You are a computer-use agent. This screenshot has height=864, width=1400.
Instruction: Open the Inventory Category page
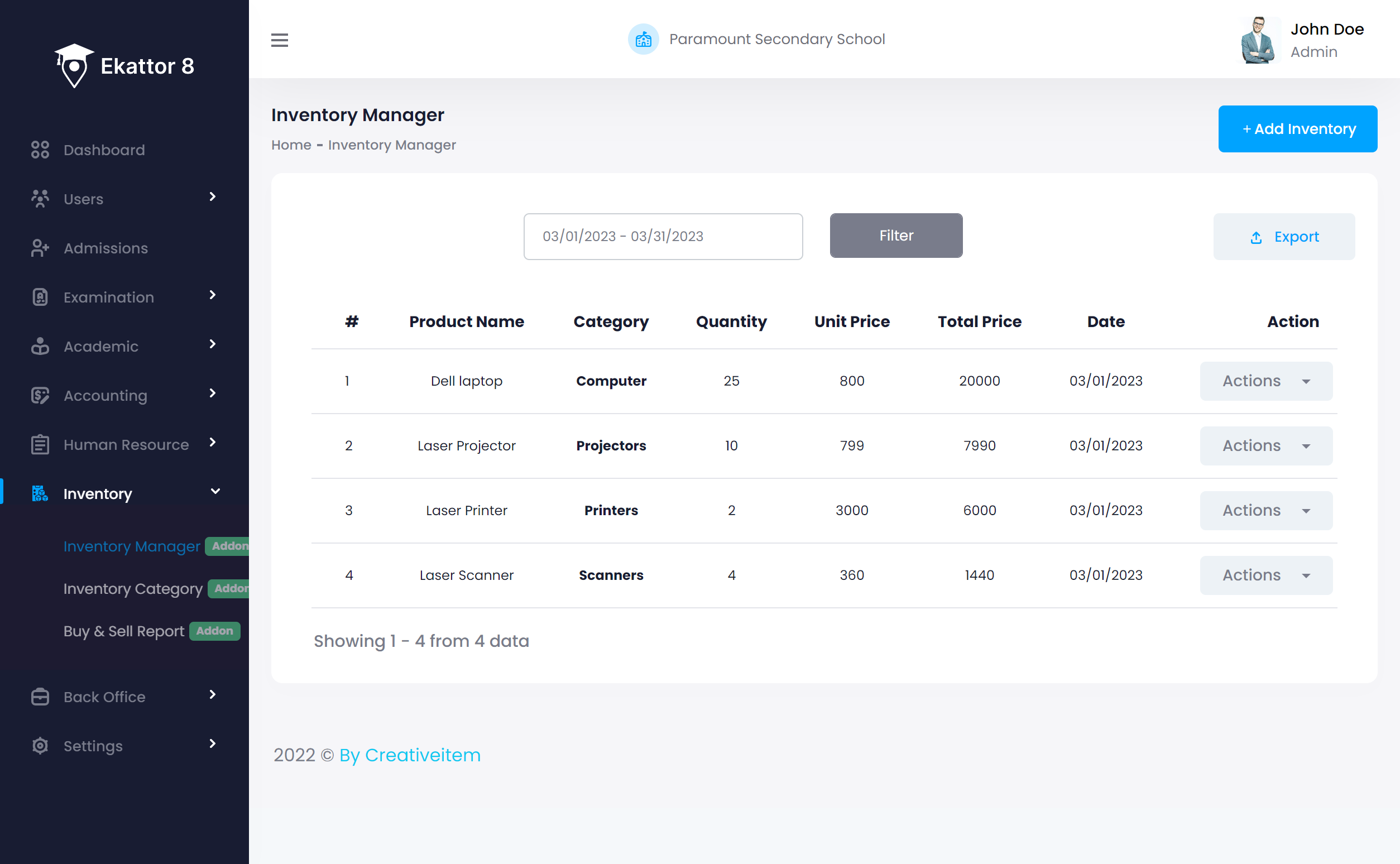tap(133, 589)
